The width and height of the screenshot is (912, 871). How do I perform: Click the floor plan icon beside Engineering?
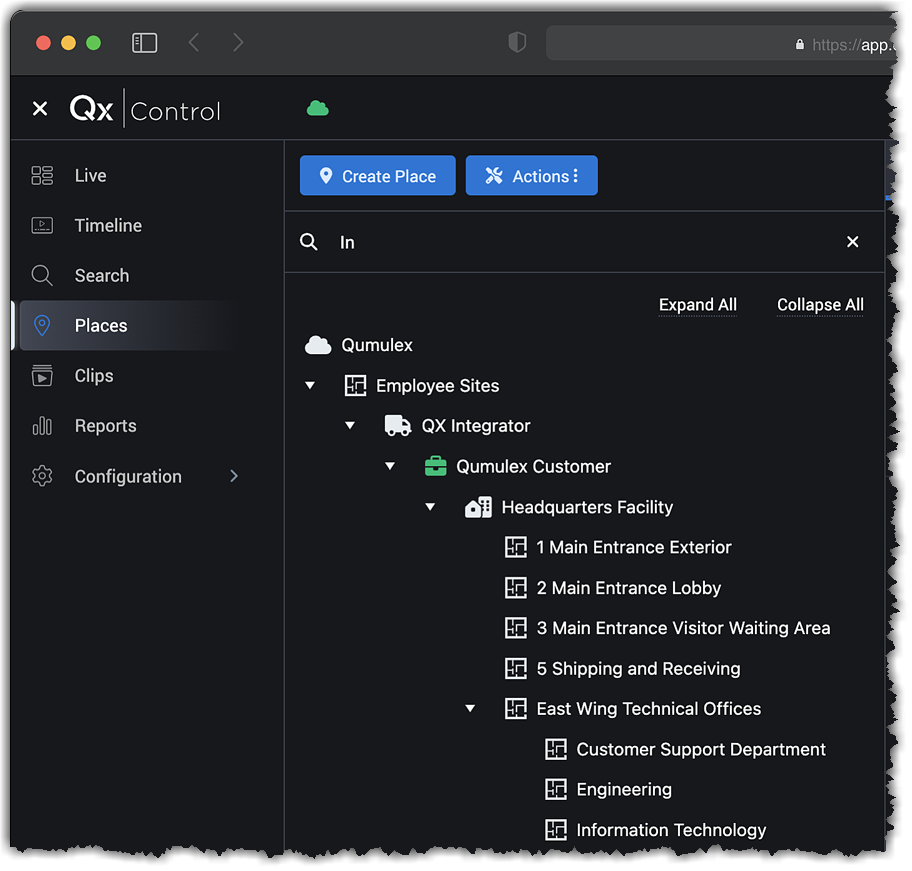556,790
